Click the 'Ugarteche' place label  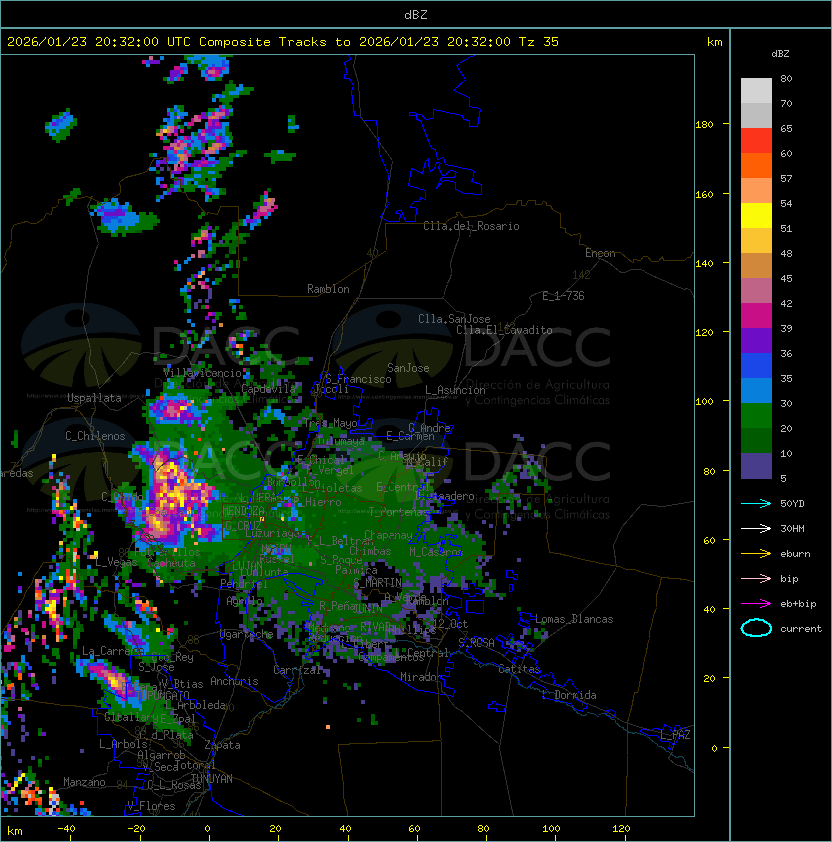point(247,634)
